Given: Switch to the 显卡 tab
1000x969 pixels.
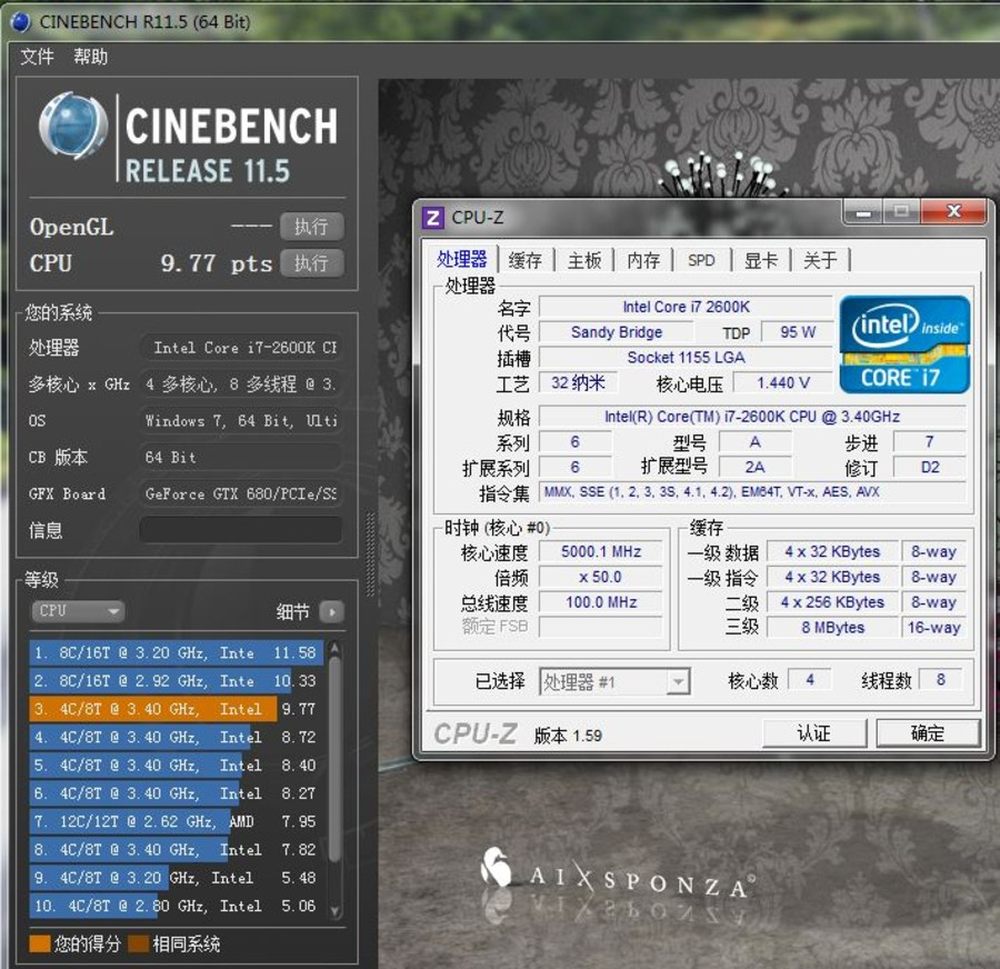Looking at the screenshot, I should tap(760, 260).
